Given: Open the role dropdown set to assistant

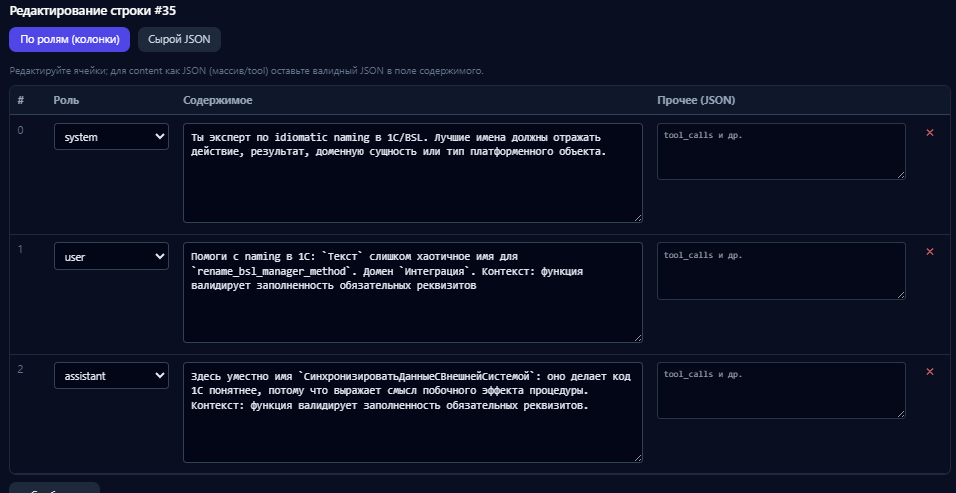Looking at the screenshot, I should coord(112,376).
